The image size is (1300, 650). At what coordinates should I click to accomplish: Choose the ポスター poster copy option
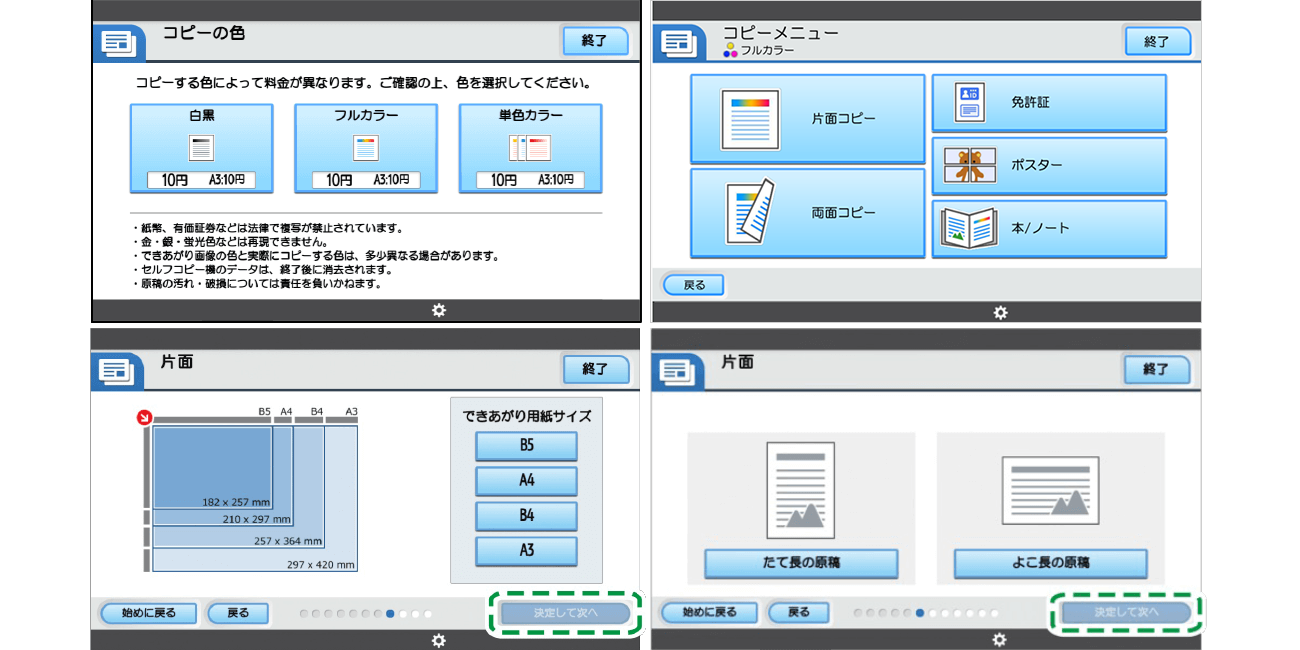pyautogui.click(x=1049, y=165)
